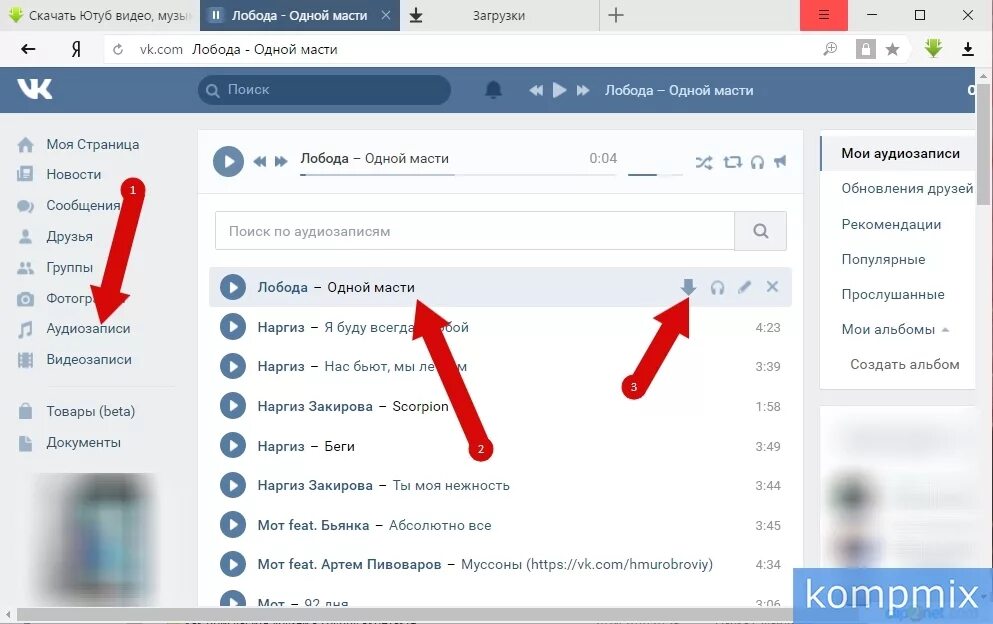Open Yandex home Я button
This screenshot has width=993, height=624.
75,49
